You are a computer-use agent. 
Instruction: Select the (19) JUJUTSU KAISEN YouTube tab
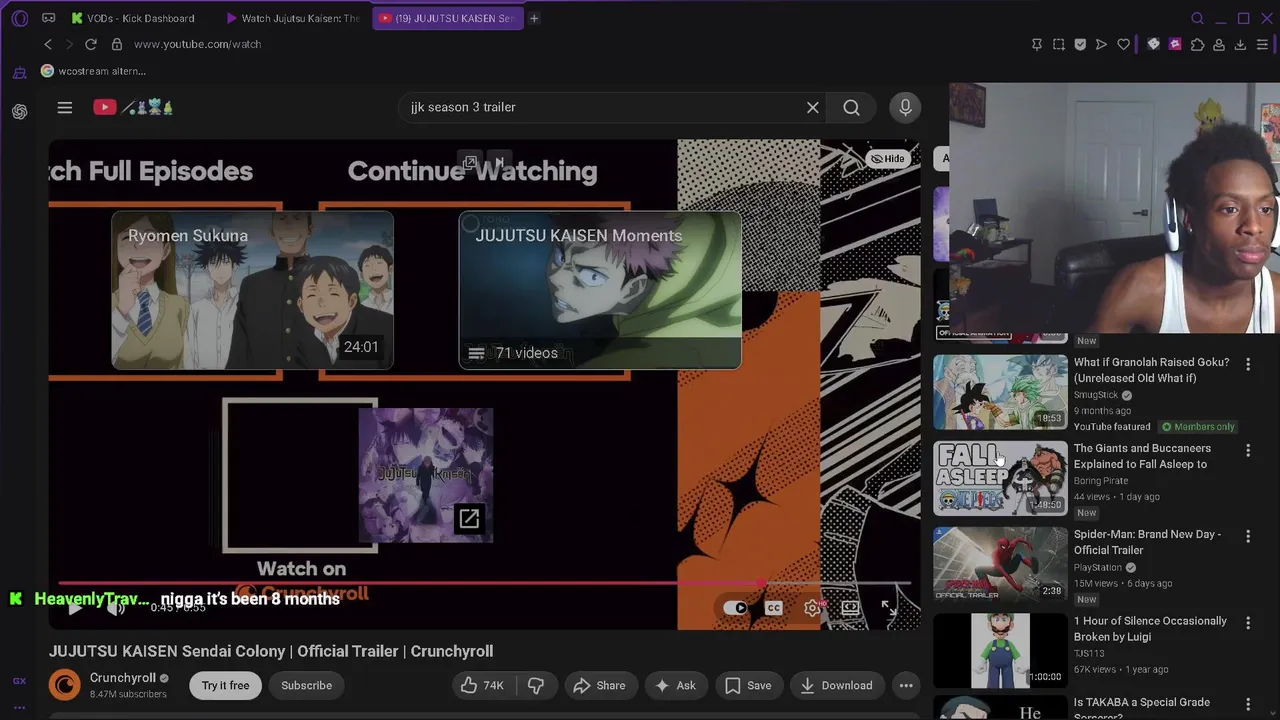(x=448, y=18)
